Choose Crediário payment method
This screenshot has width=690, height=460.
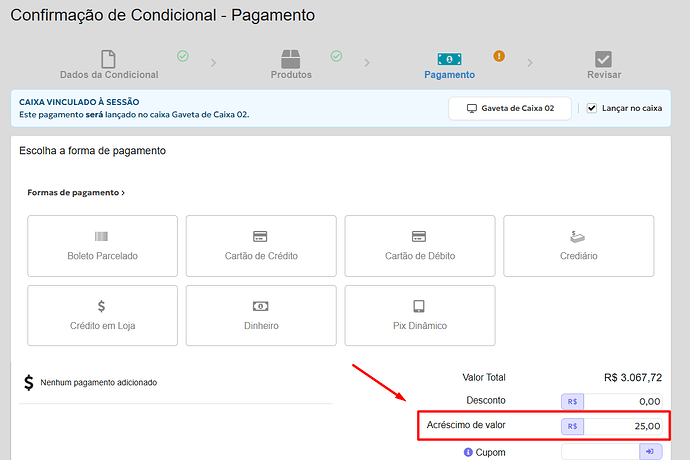coord(579,246)
